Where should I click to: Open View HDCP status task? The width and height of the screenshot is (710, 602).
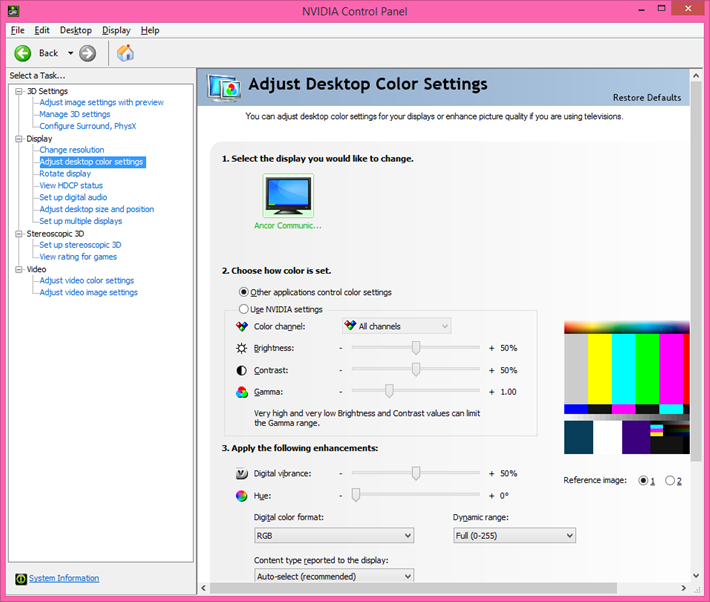71,185
